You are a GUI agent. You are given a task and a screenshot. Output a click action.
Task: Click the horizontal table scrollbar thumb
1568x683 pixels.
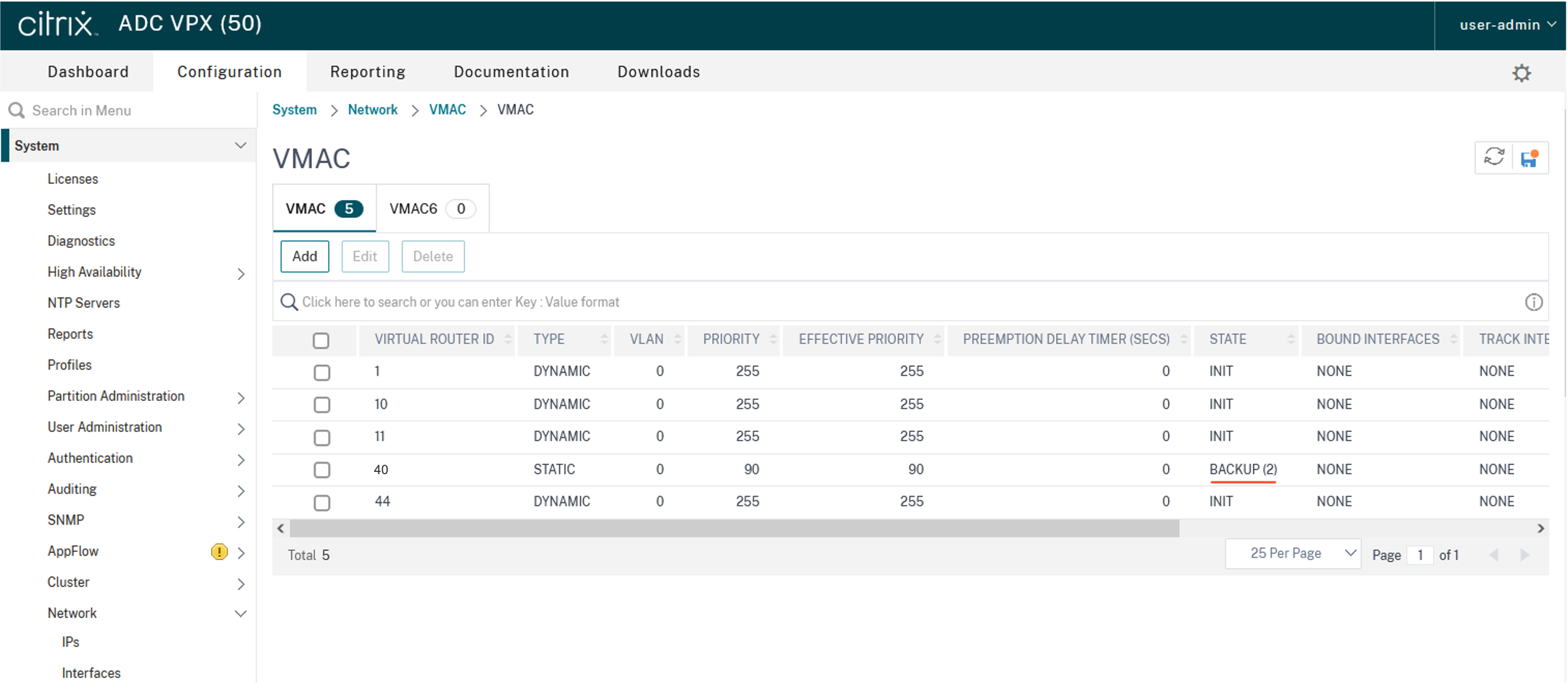click(733, 528)
